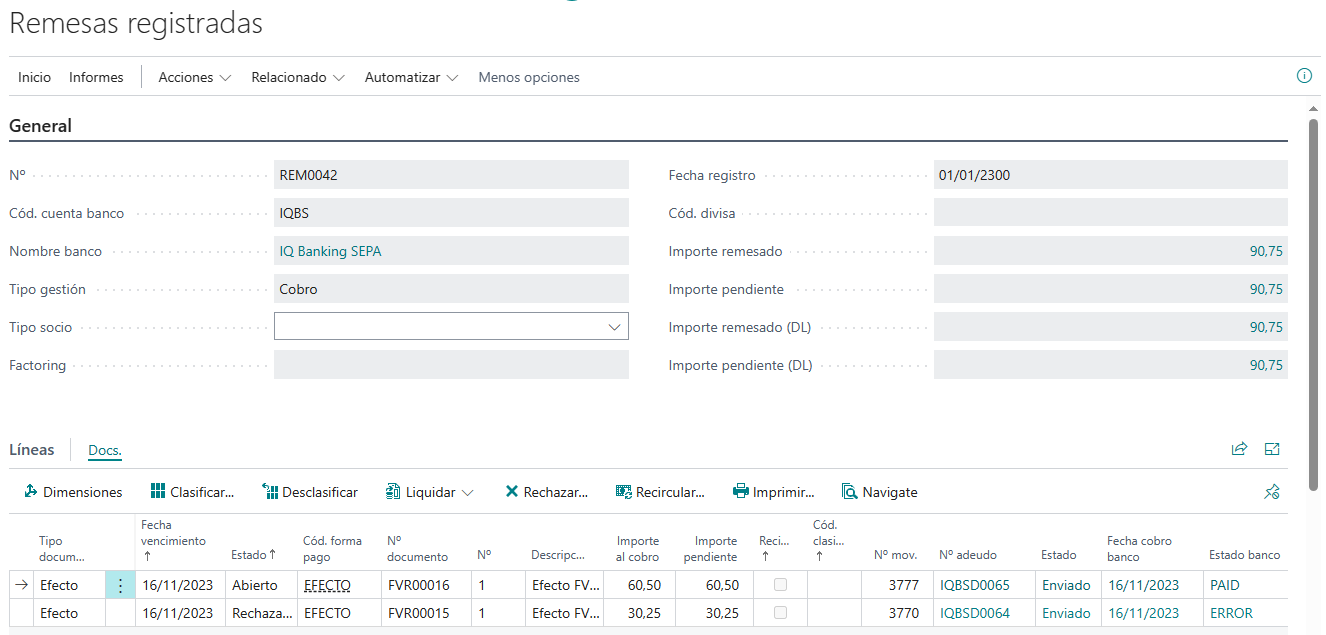The image size is (1326, 635).
Task: Click the Dimensiones icon in lines toolbar
Action: (x=31, y=492)
